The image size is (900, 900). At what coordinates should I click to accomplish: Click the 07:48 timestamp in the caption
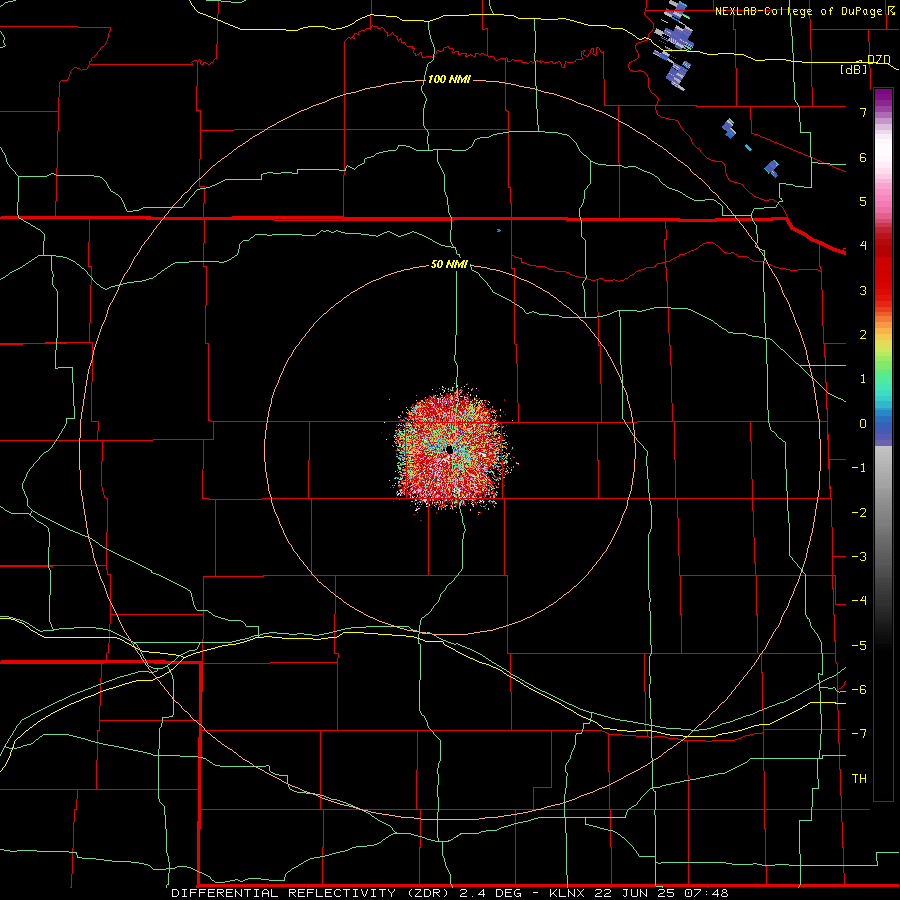pos(709,893)
